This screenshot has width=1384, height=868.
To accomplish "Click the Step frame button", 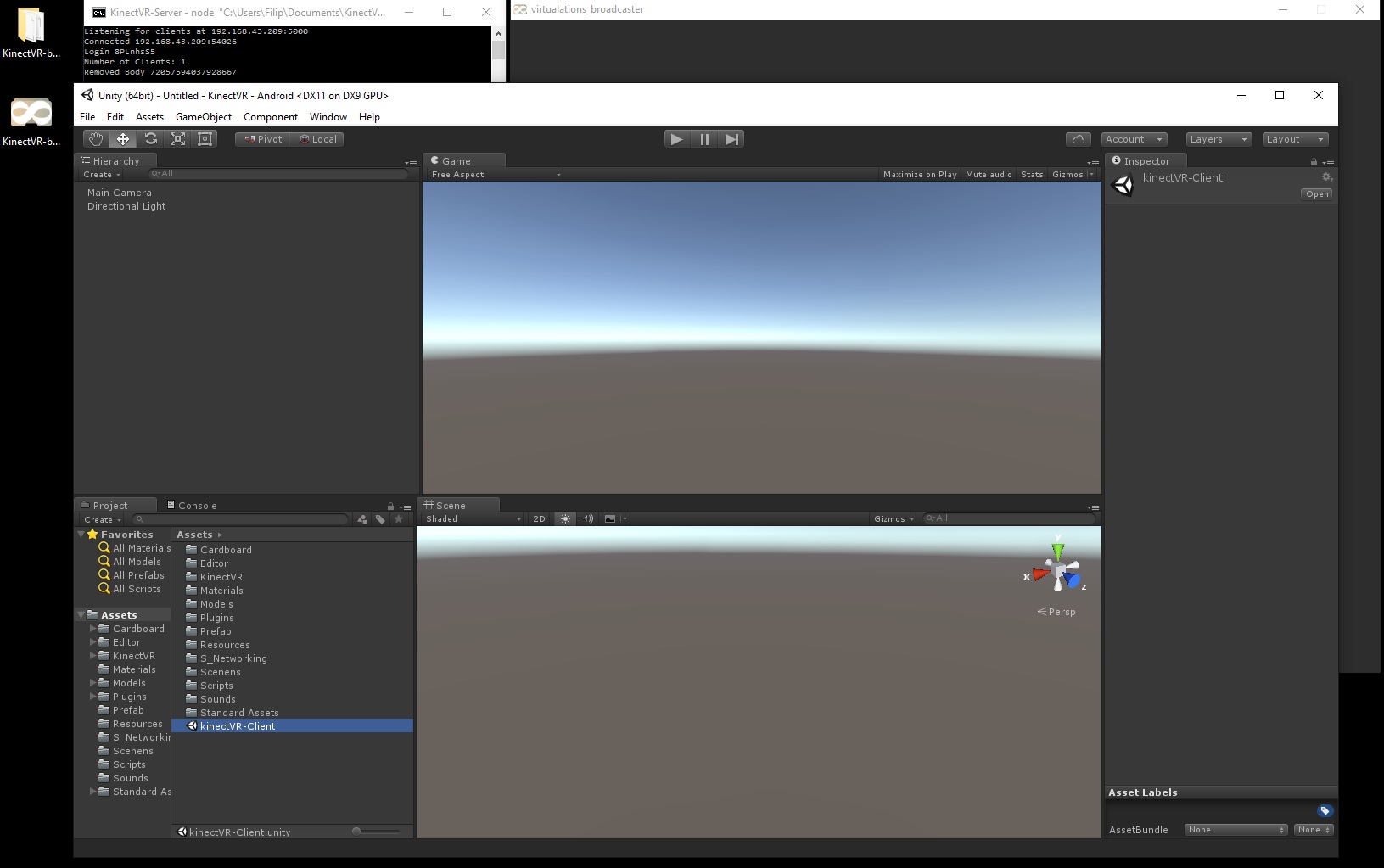I will tap(731, 139).
